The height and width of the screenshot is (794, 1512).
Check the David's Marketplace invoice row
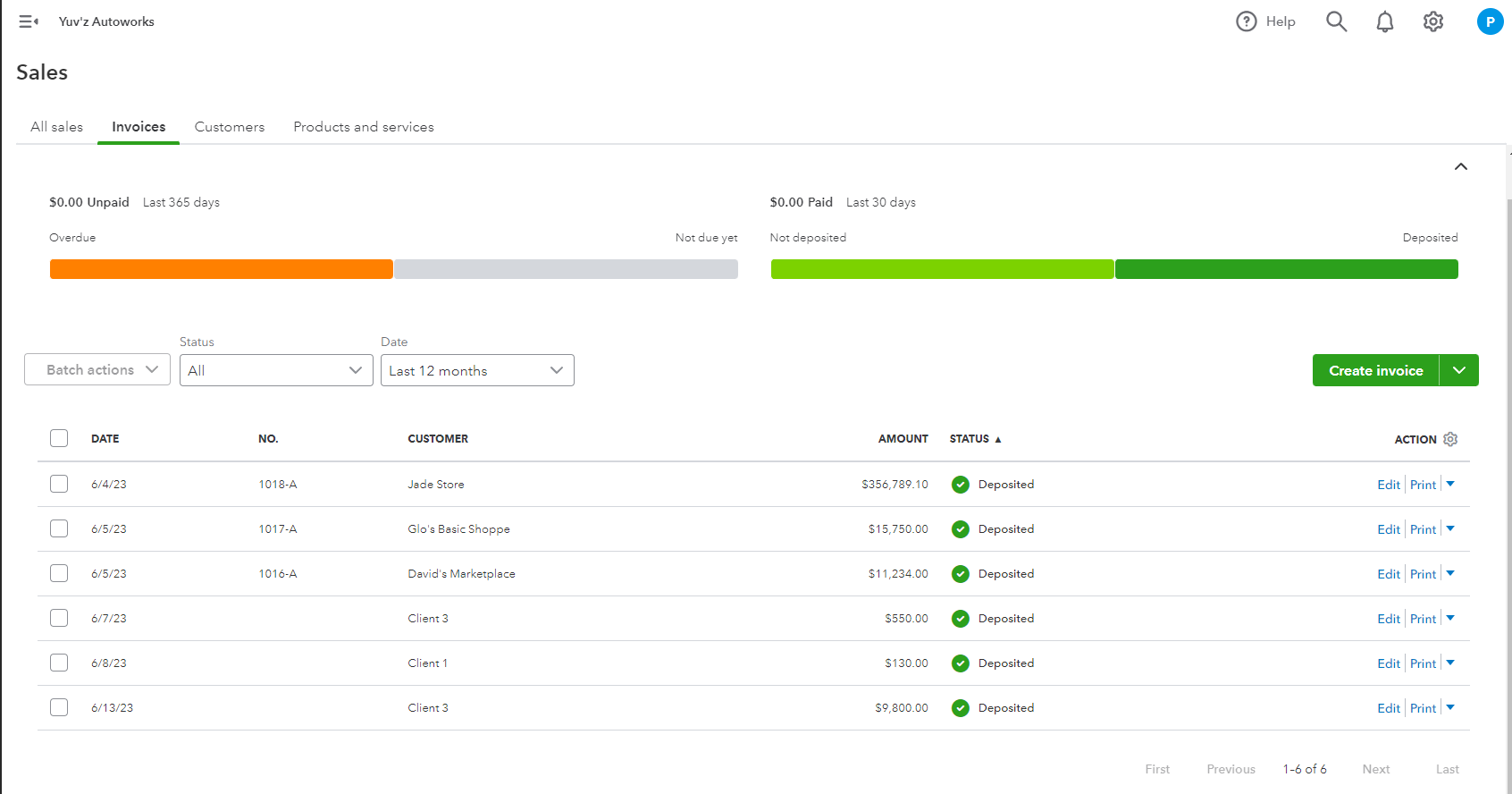pyautogui.click(x=59, y=573)
